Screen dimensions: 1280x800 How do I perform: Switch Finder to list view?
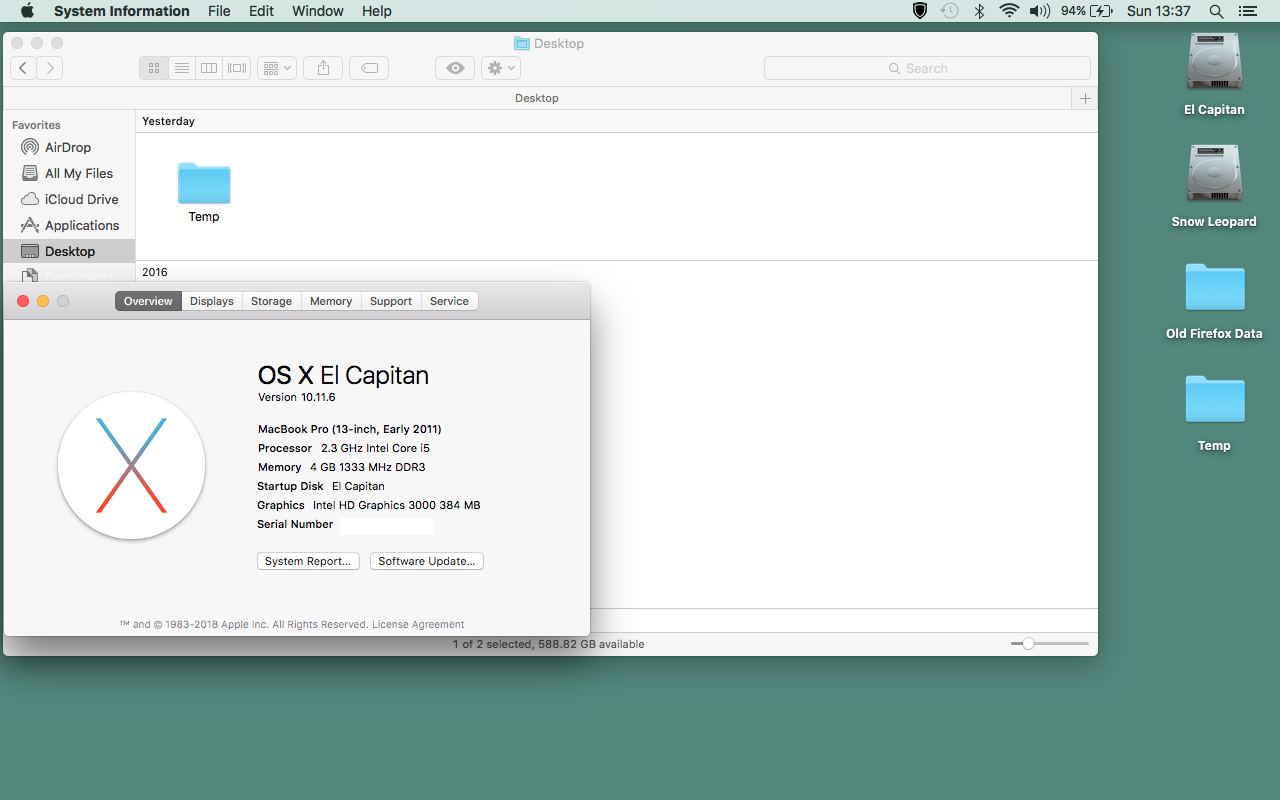tap(181, 68)
